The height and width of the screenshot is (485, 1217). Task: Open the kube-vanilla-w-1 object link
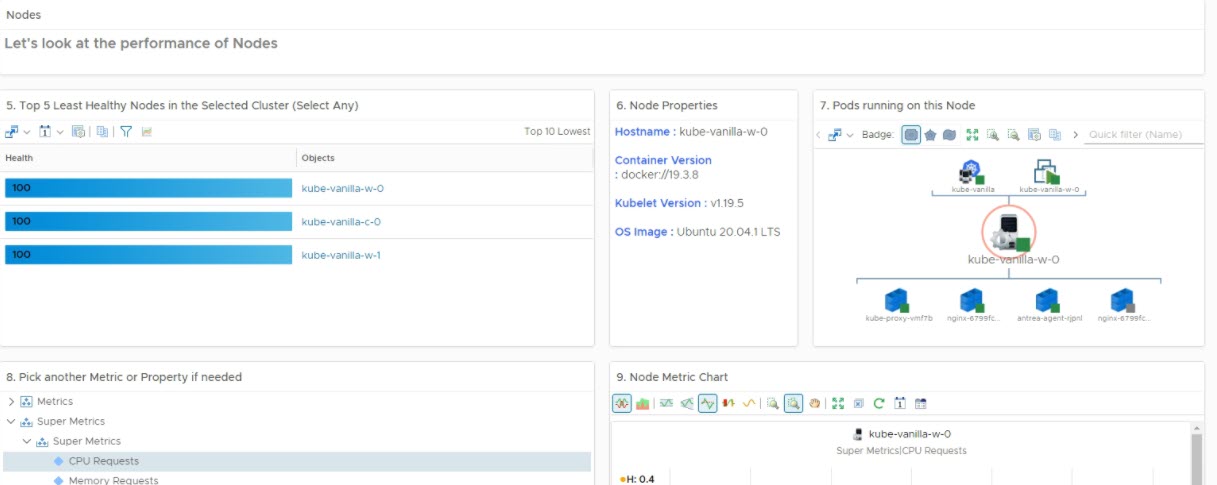pyautogui.click(x=341, y=255)
